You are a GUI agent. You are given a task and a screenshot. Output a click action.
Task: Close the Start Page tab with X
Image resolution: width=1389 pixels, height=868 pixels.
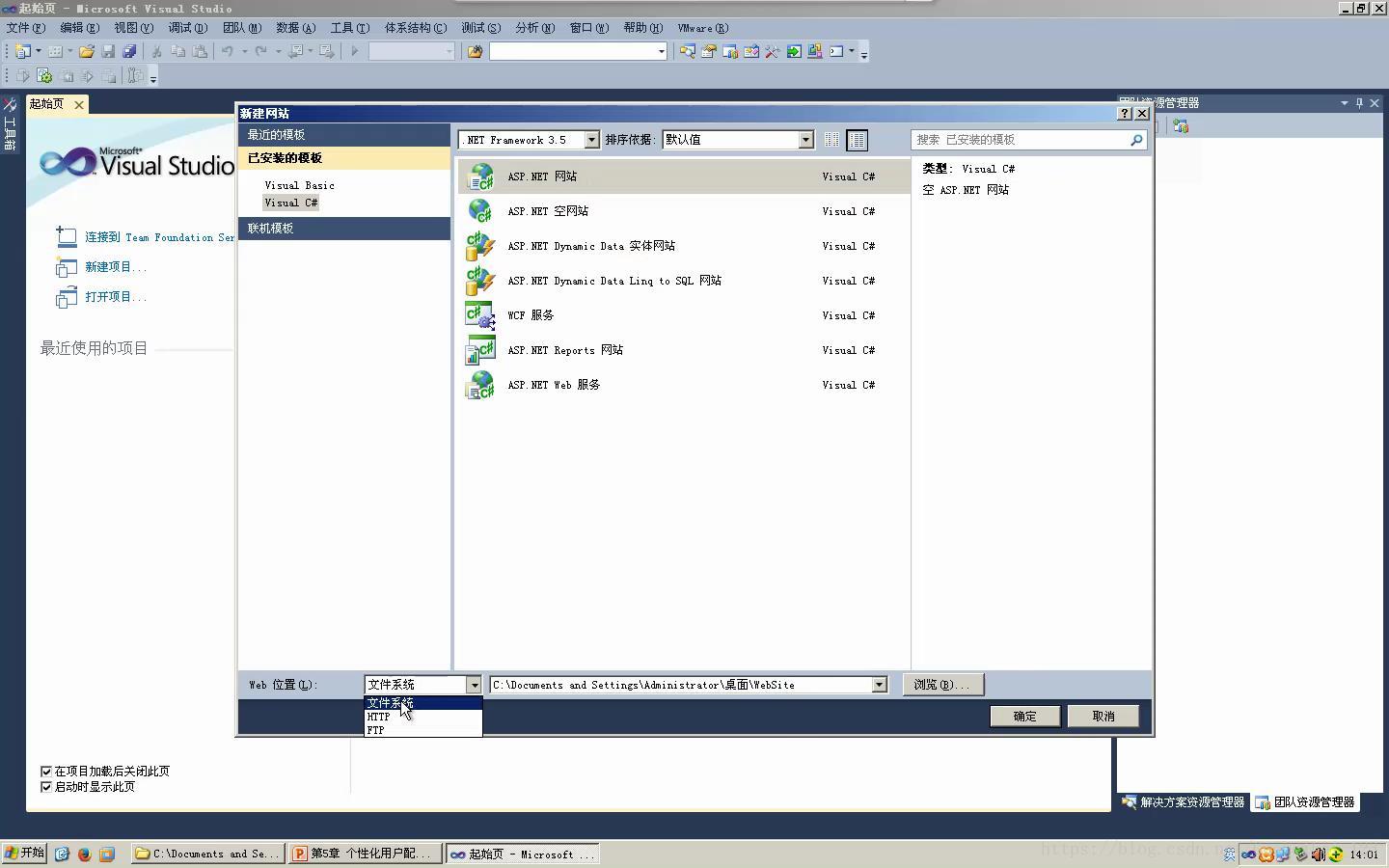click(79, 104)
